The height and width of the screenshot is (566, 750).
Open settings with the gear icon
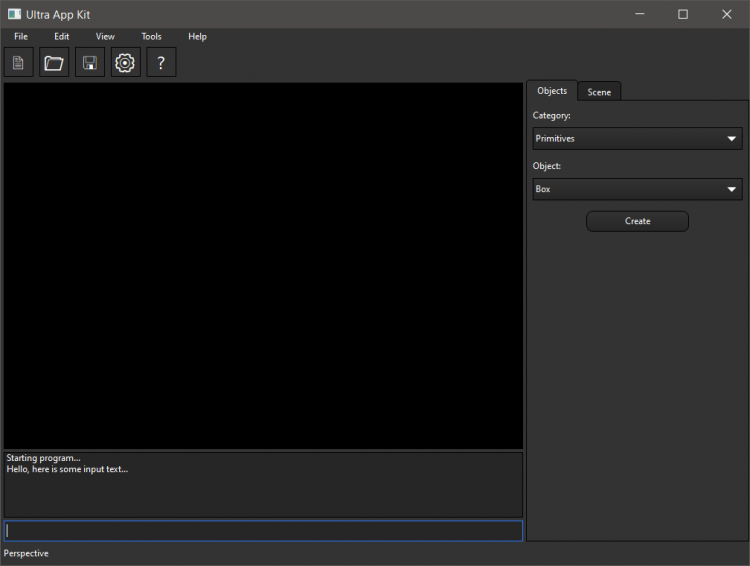125,62
